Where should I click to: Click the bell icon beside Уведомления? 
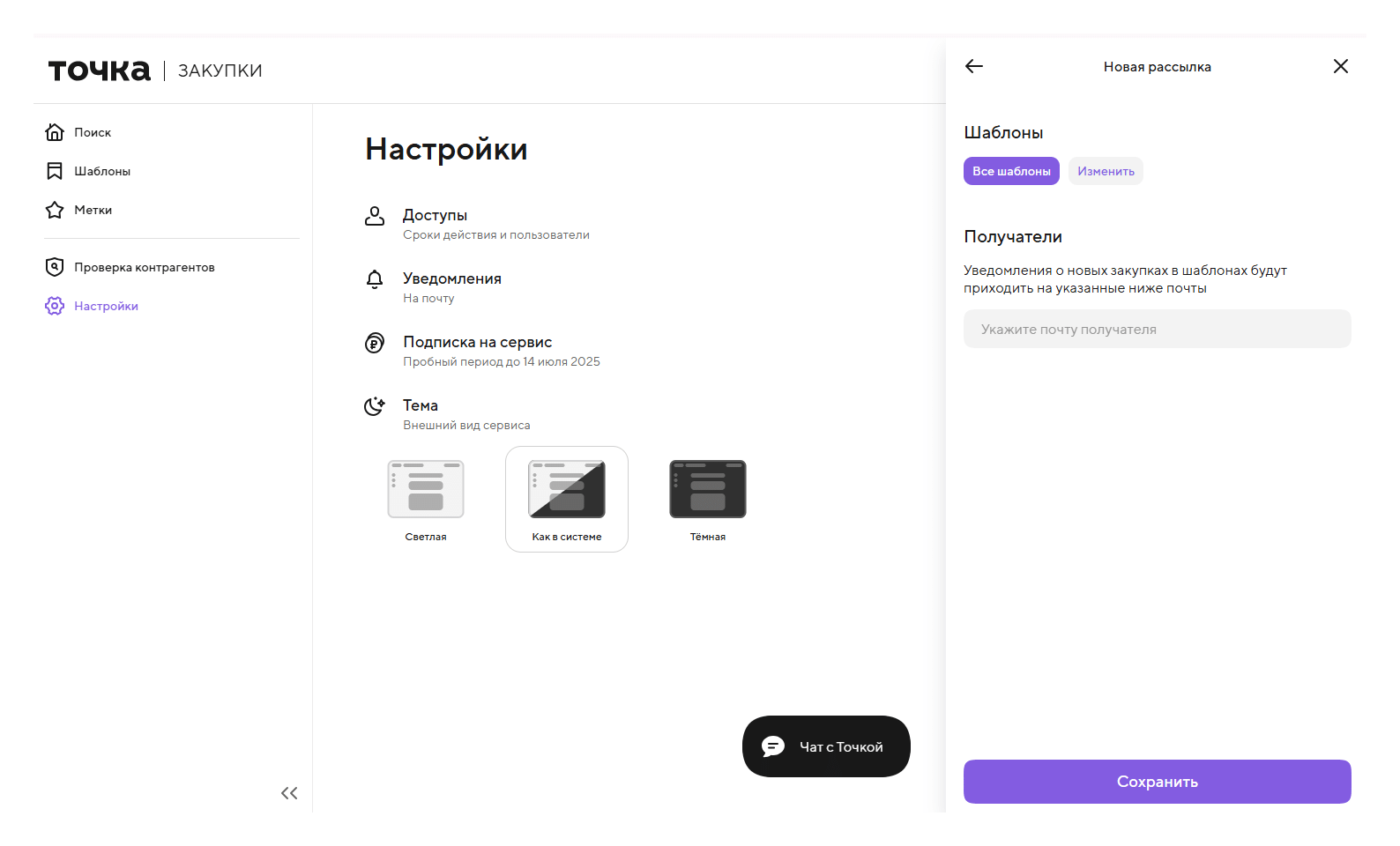375,279
